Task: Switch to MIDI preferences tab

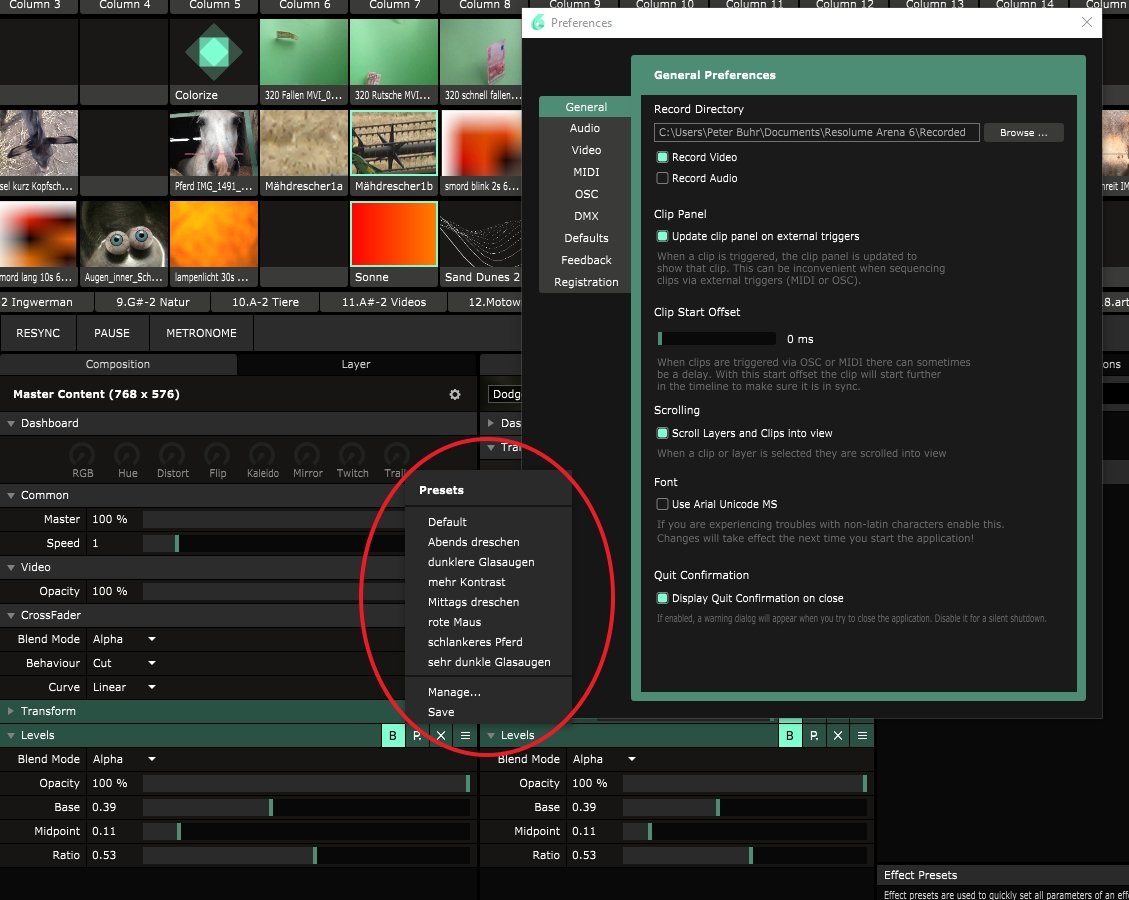Action: (586, 172)
